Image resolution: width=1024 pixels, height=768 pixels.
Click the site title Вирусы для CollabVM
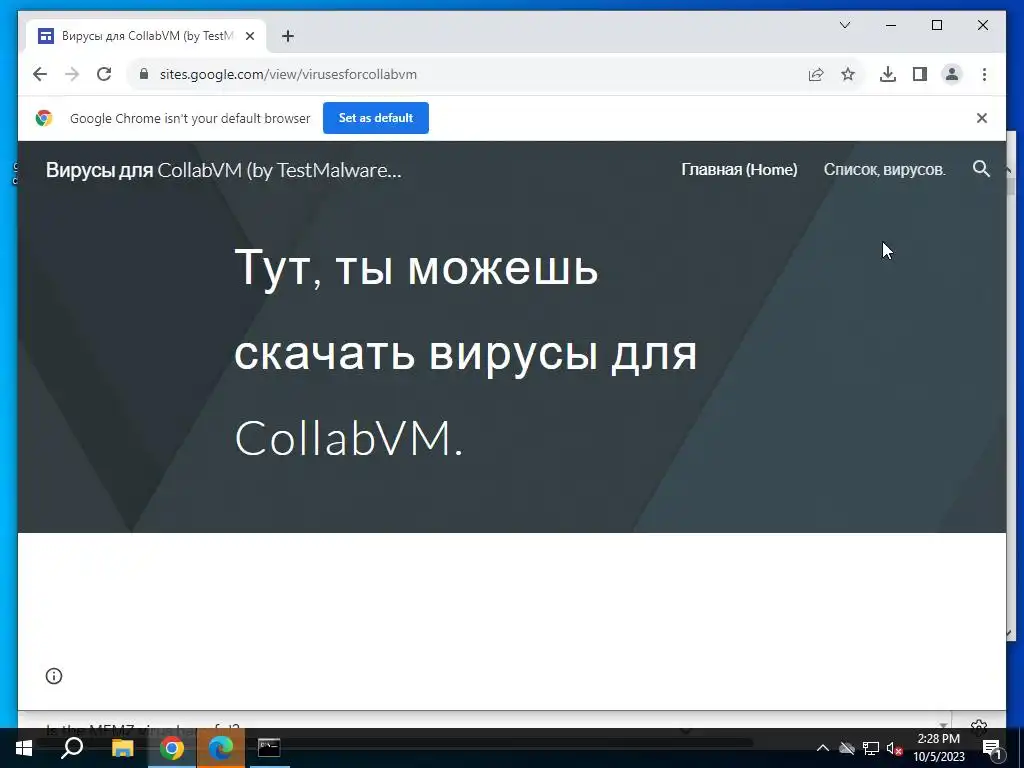point(224,170)
